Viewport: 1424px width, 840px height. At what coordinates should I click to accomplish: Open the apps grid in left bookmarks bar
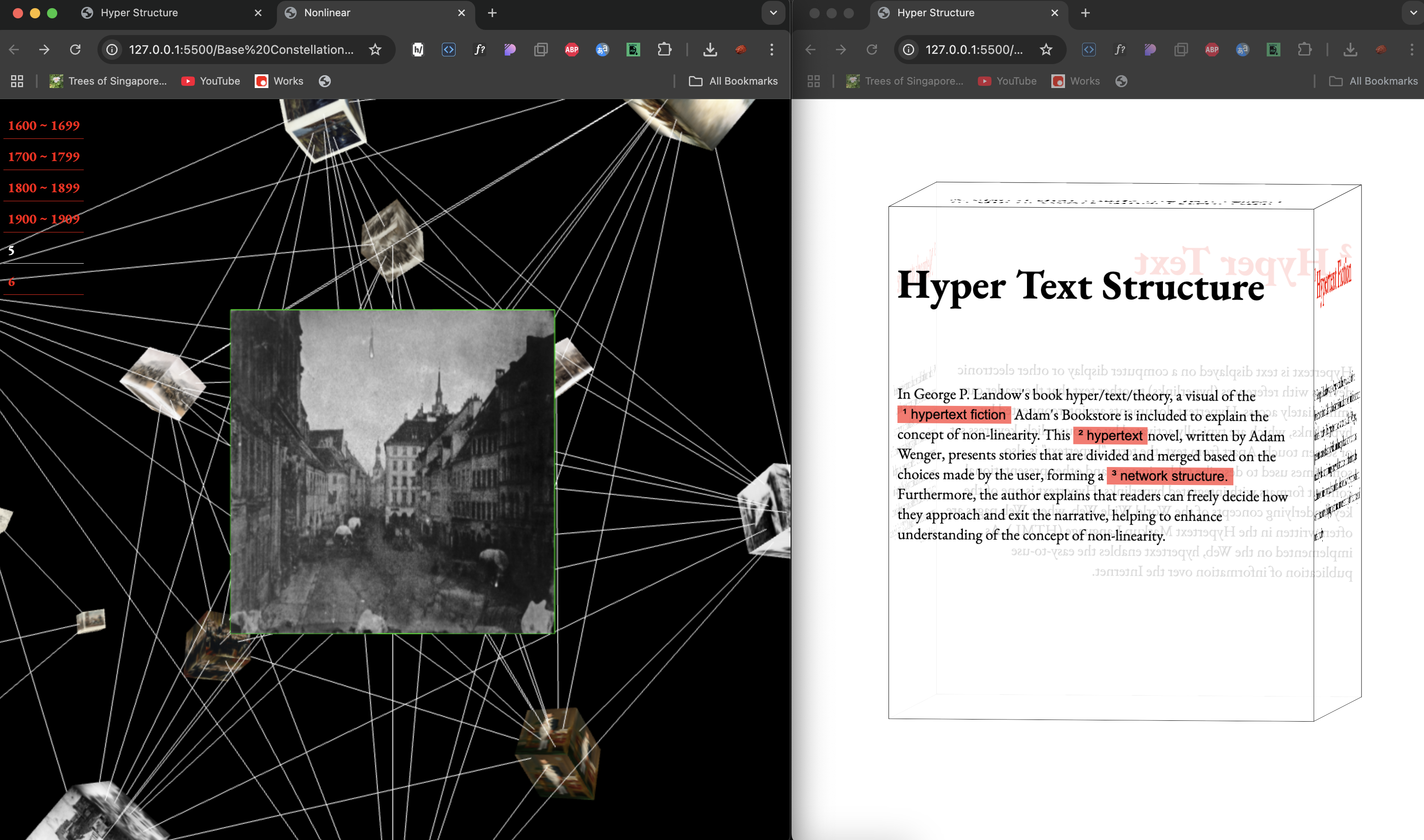point(17,81)
